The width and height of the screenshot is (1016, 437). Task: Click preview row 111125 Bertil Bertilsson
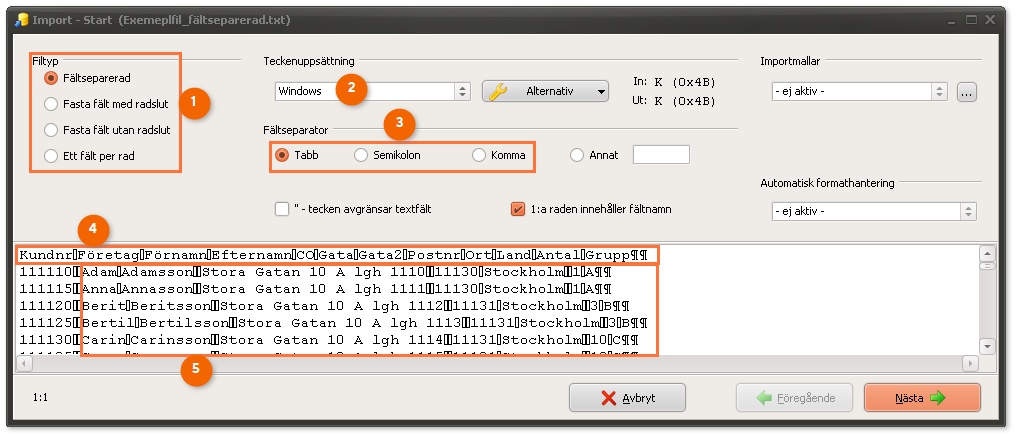[x=333, y=322]
